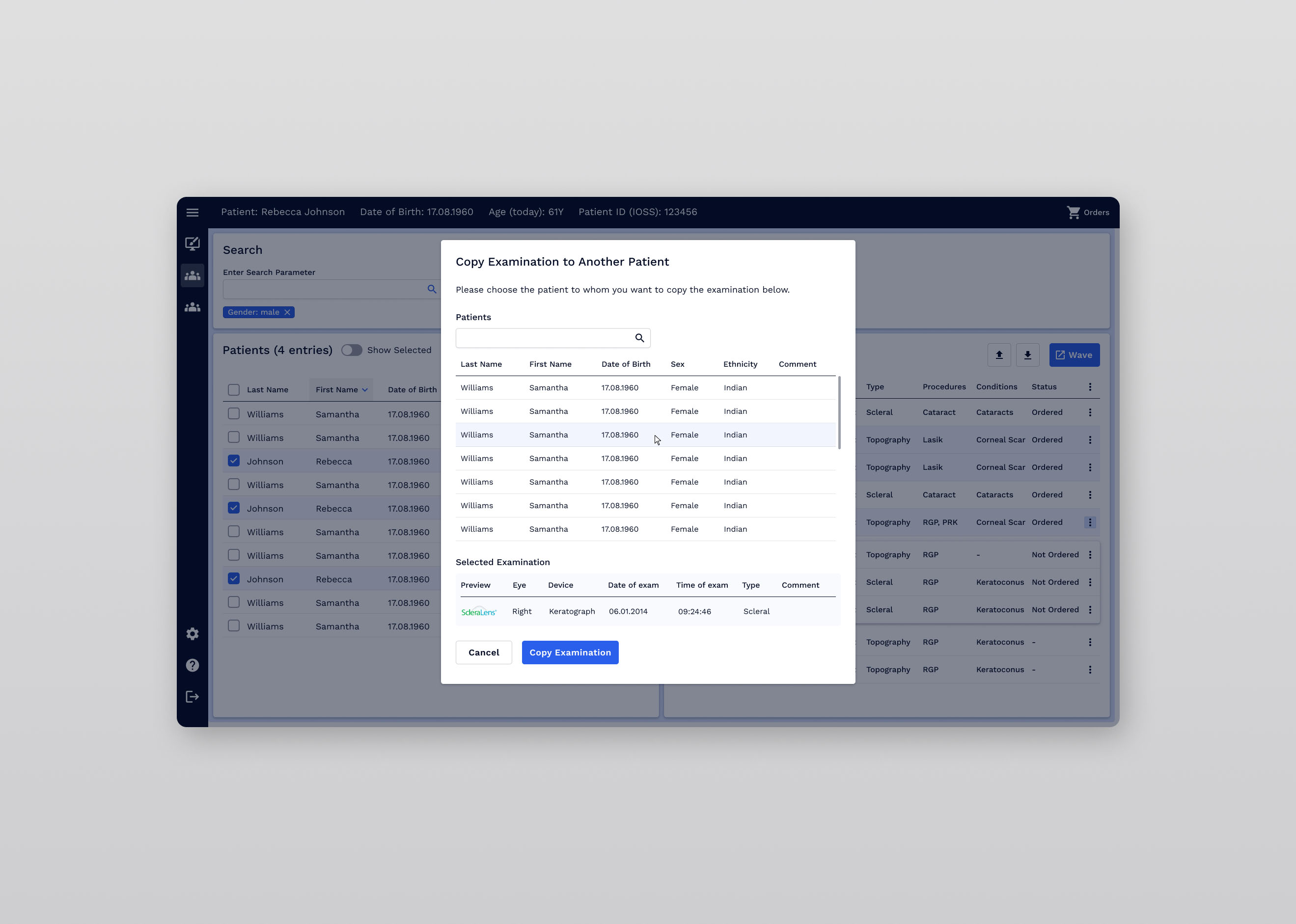This screenshot has height=924, width=1296.
Task: Click the upload arrow icon button
Action: tap(999, 355)
